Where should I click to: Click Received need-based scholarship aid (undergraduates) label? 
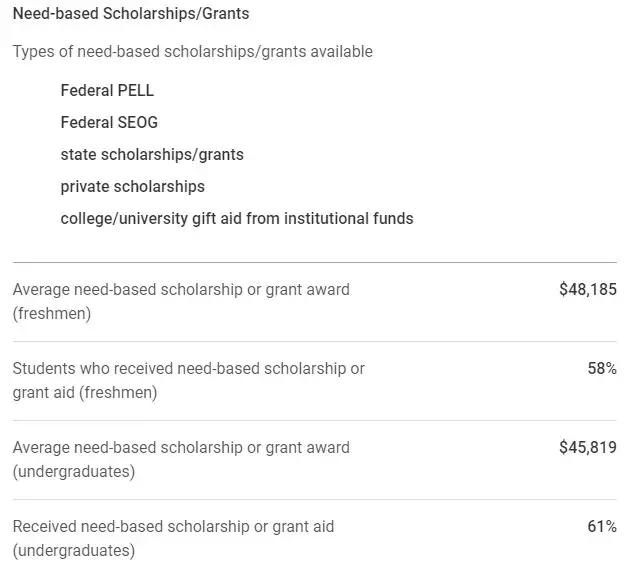pos(174,538)
